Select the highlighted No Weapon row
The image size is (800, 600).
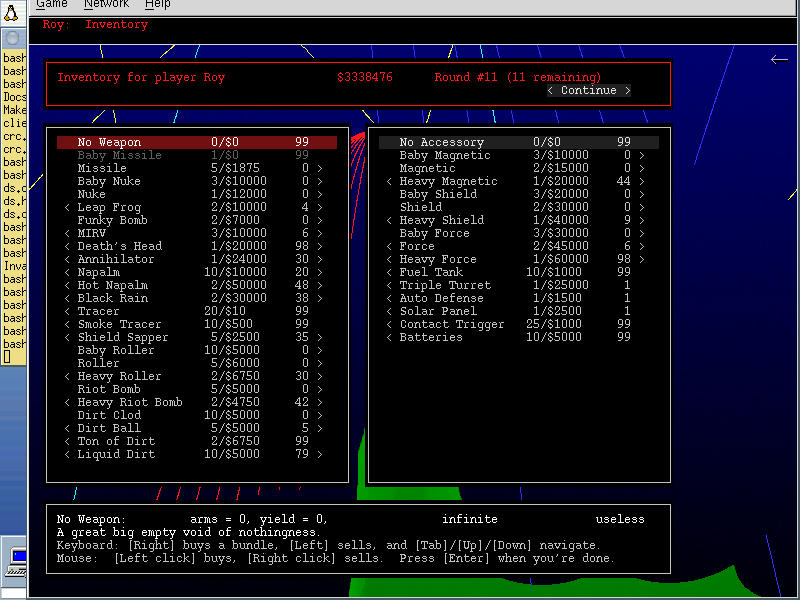click(x=197, y=142)
